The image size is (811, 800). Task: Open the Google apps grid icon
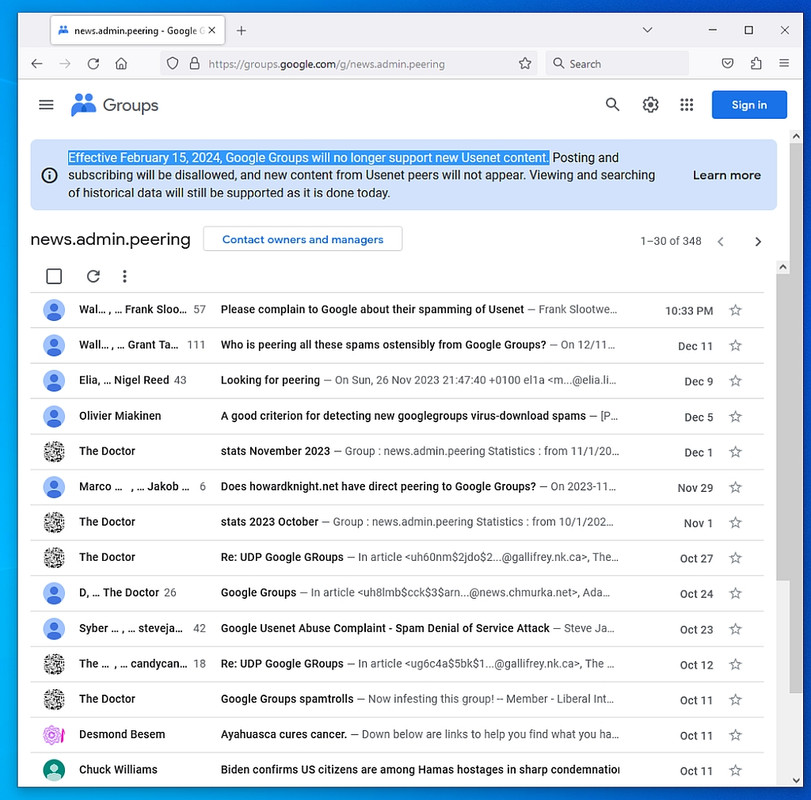(x=686, y=105)
